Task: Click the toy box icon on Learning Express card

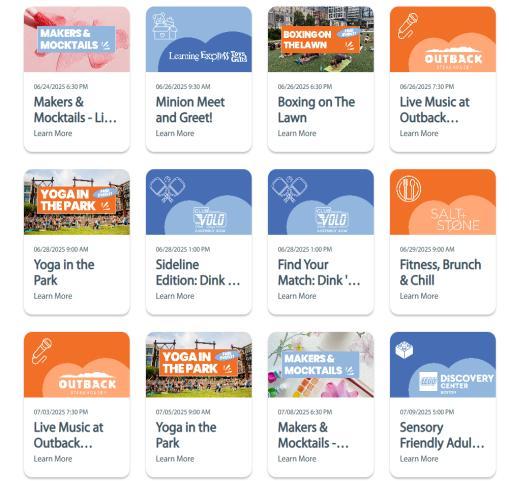Action: (164, 26)
